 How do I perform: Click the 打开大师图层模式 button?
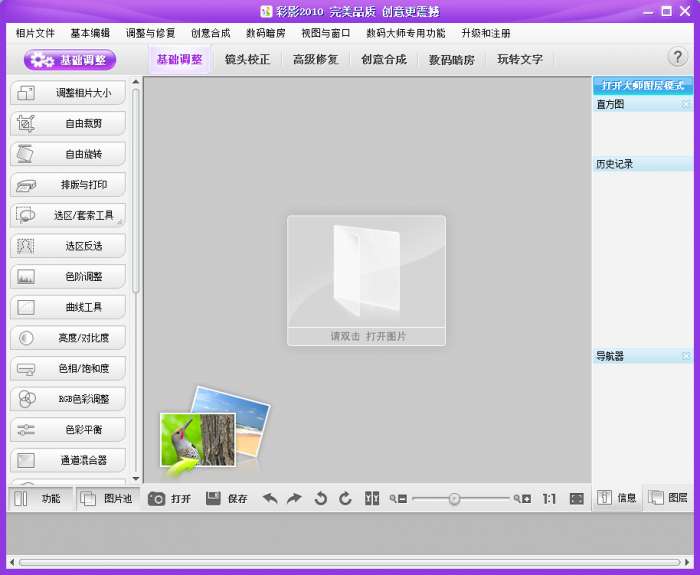pyautogui.click(x=642, y=86)
